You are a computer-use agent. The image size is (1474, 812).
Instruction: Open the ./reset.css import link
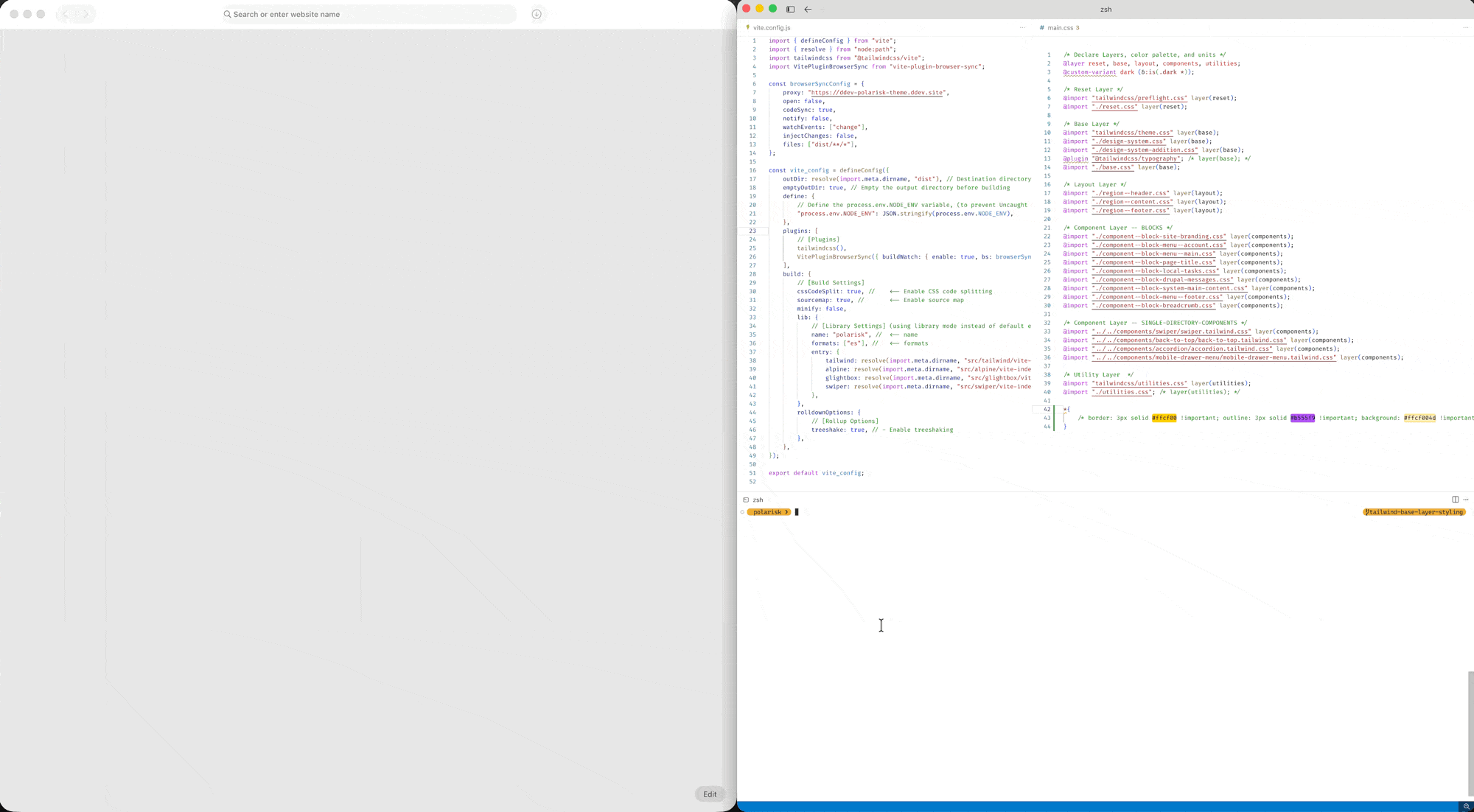point(1114,107)
